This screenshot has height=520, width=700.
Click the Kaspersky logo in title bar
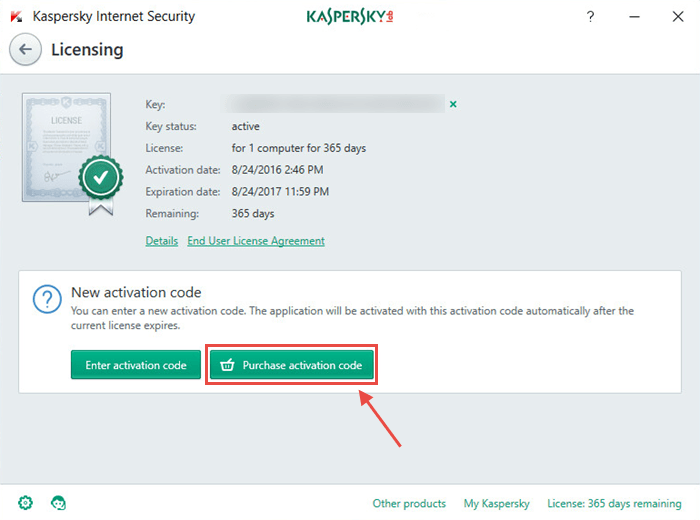(x=350, y=17)
